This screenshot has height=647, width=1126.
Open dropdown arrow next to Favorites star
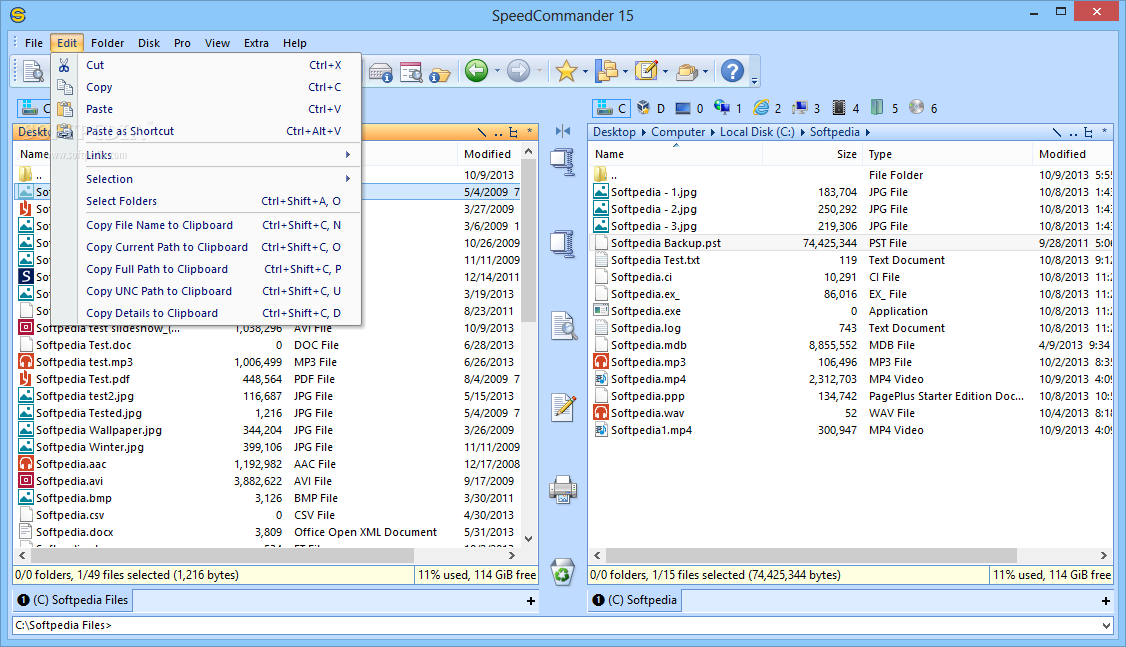pos(585,72)
